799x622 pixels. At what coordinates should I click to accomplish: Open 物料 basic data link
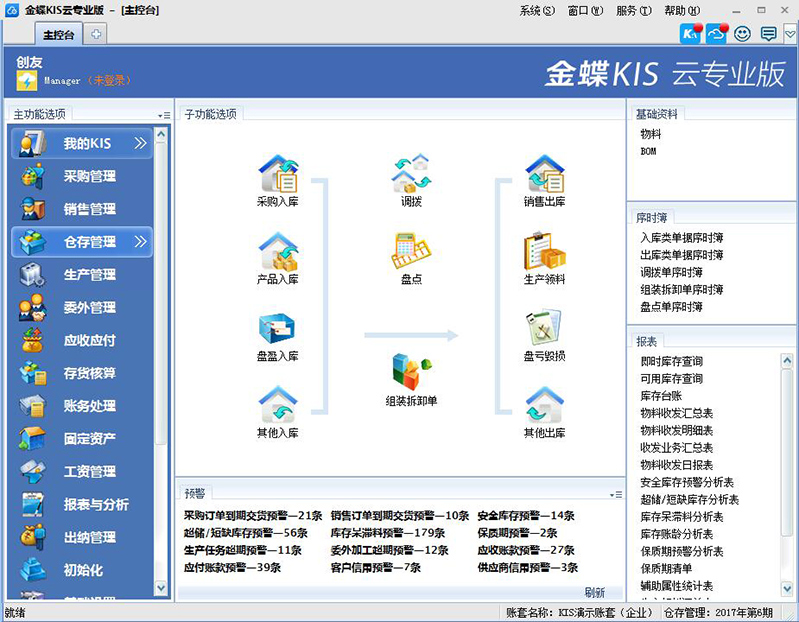pyautogui.click(x=651, y=134)
